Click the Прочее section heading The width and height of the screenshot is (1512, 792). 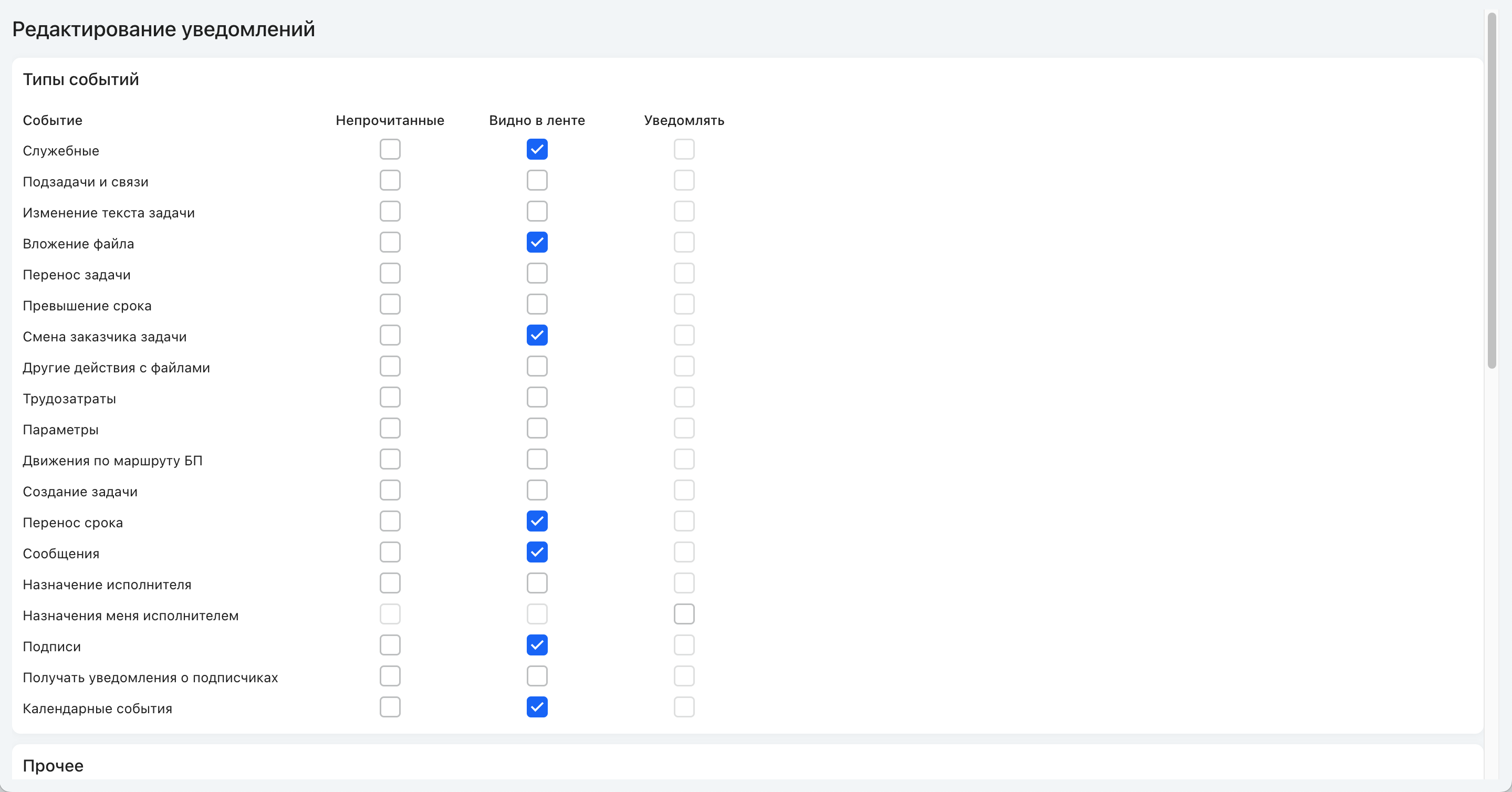(x=53, y=766)
